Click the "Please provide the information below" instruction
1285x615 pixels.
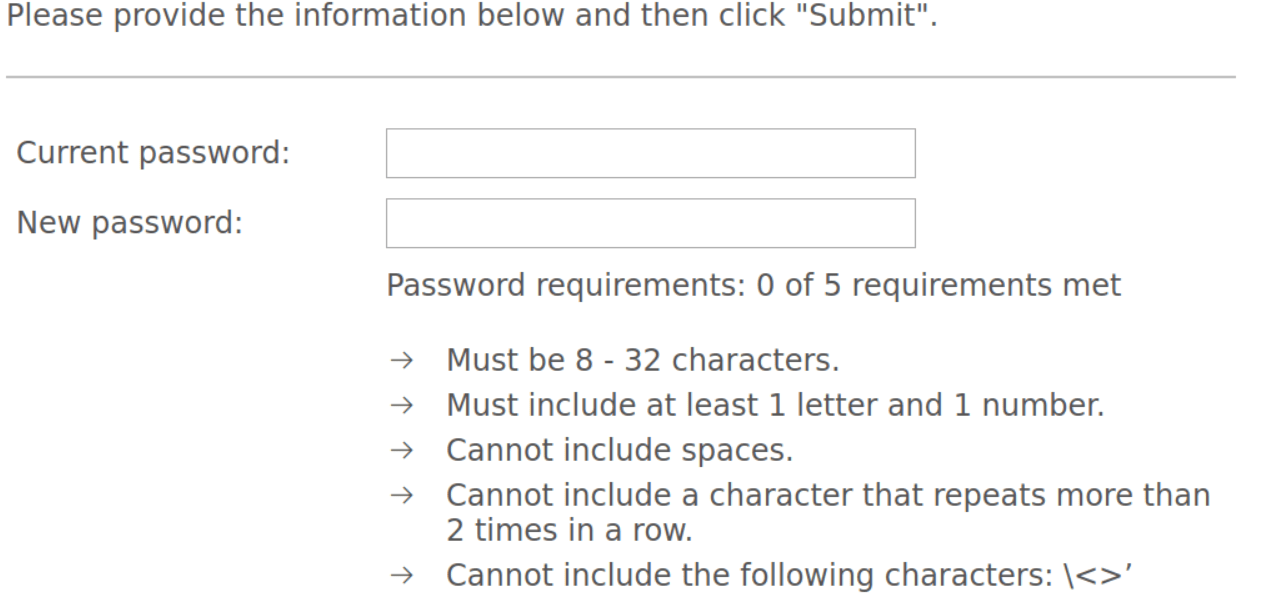[x=350, y=16]
